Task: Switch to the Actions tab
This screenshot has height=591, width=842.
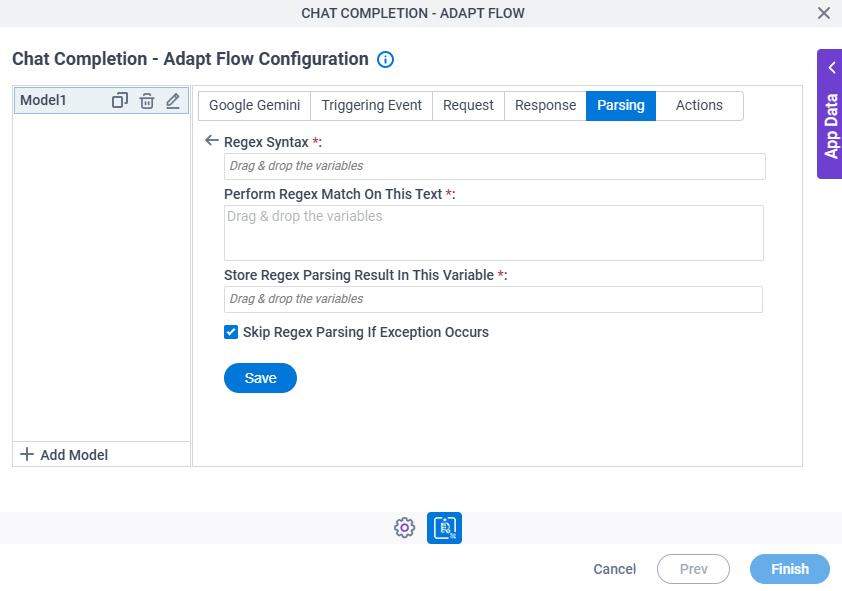Action: point(699,105)
